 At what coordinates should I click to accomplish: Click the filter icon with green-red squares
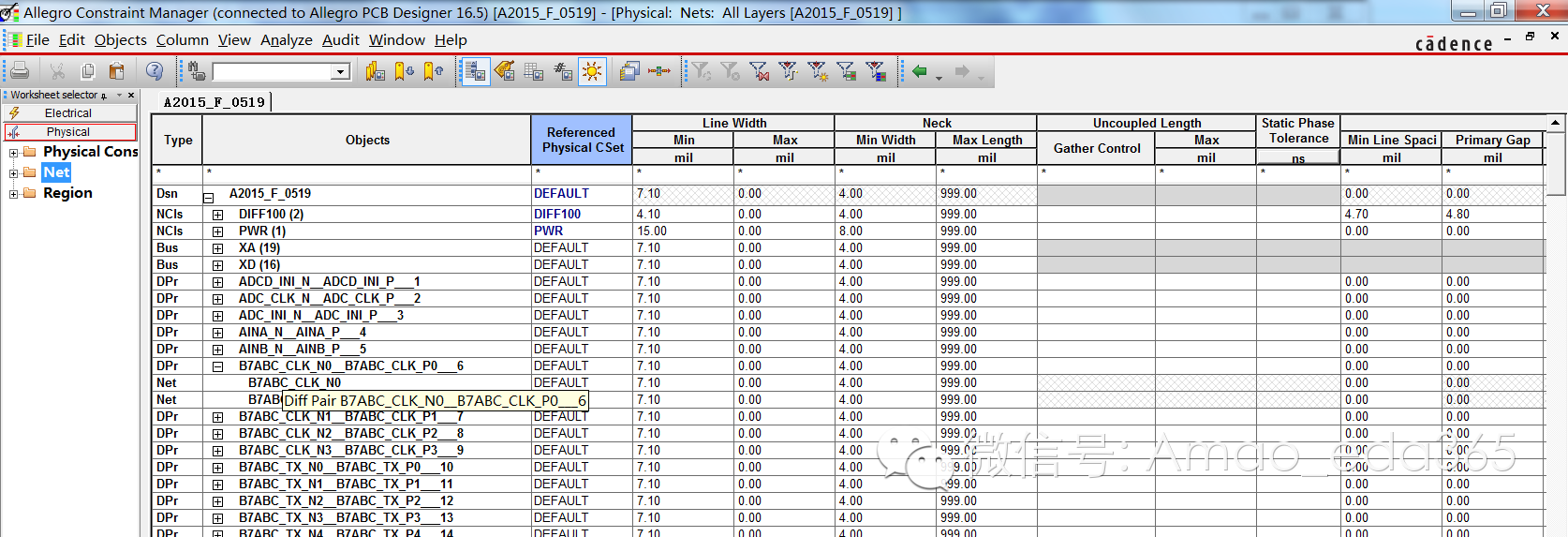click(x=847, y=71)
